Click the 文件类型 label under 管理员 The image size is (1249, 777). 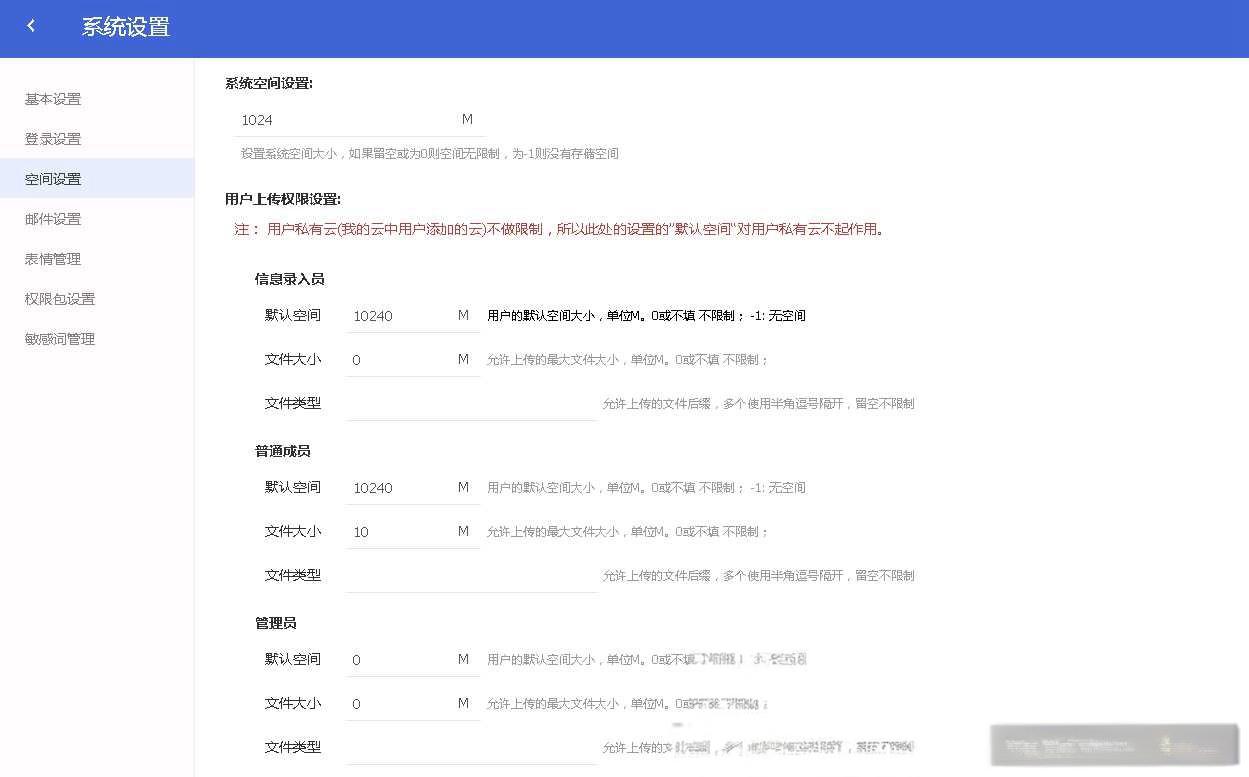click(293, 747)
